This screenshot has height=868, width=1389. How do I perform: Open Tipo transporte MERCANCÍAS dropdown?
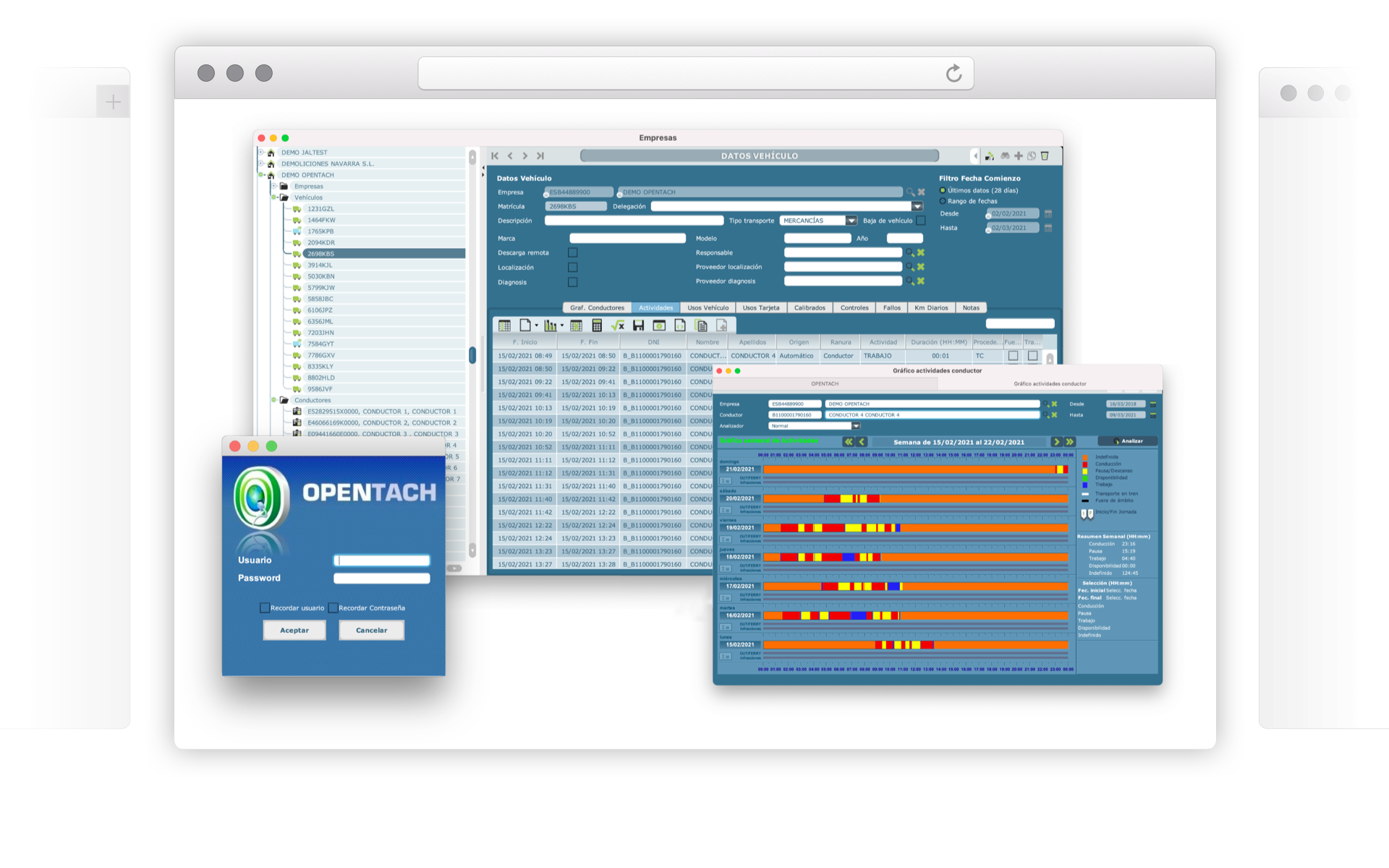click(x=851, y=221)
